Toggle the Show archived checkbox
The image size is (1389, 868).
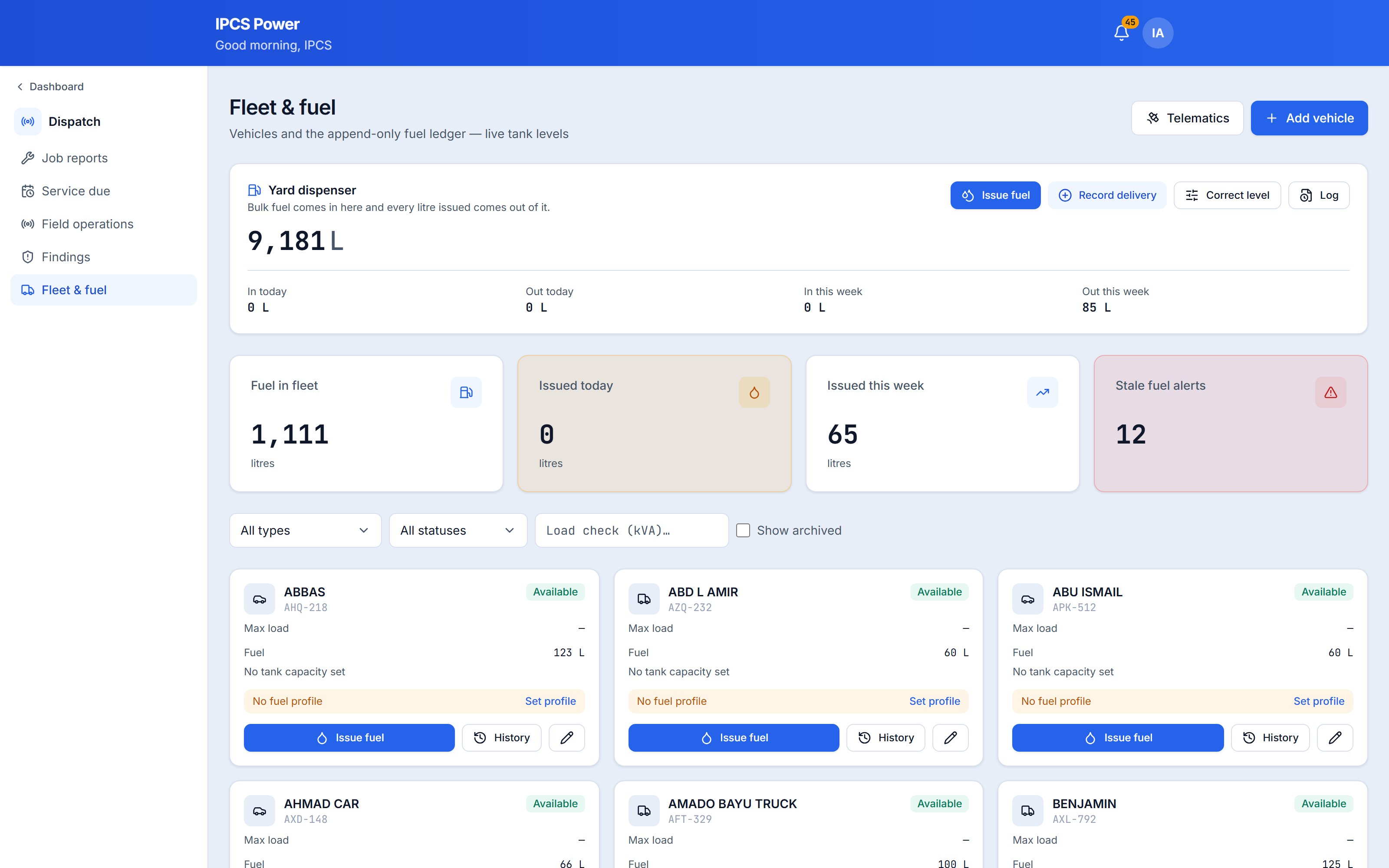pyautogui.click(x=743, y=530)
